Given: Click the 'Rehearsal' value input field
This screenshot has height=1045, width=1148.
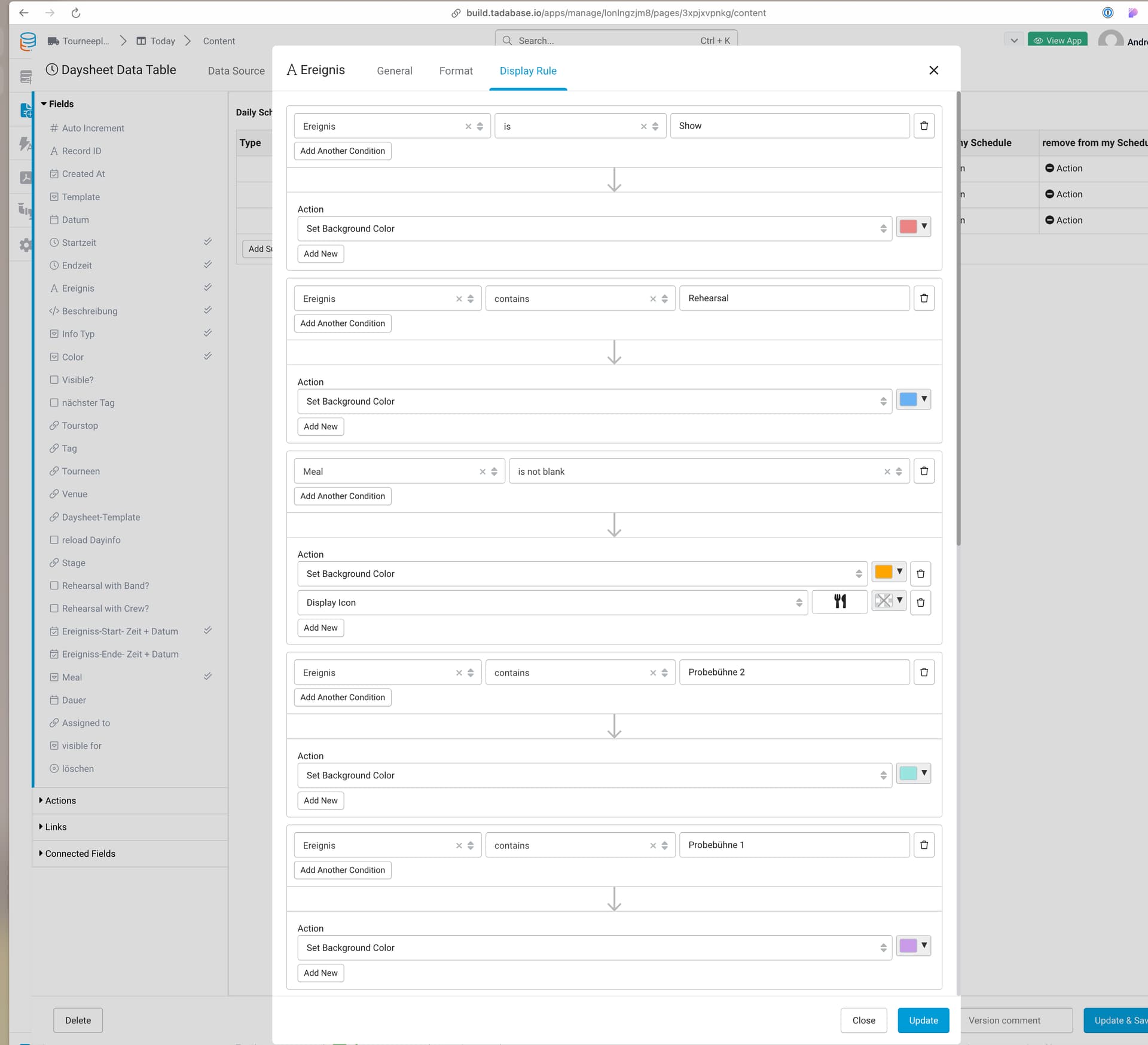Looking at the screenshot, I should pyautogui.click(x=794, y=298).
